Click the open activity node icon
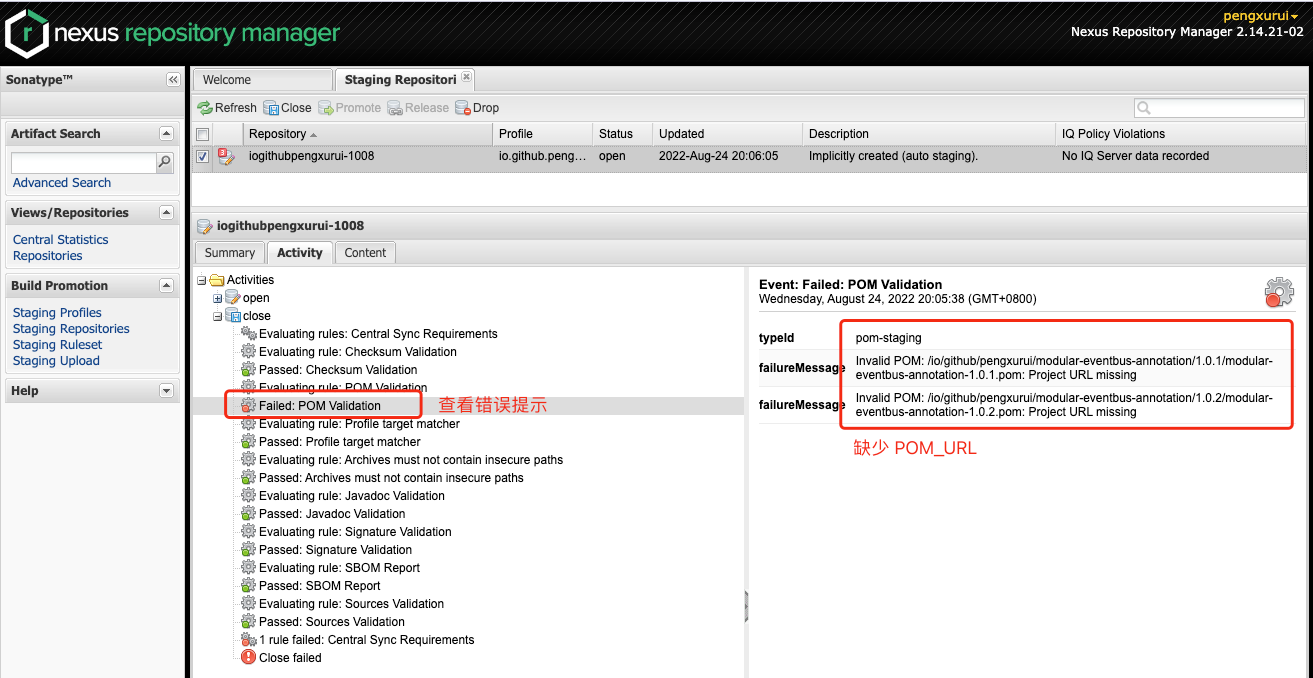 coord(233,298)
